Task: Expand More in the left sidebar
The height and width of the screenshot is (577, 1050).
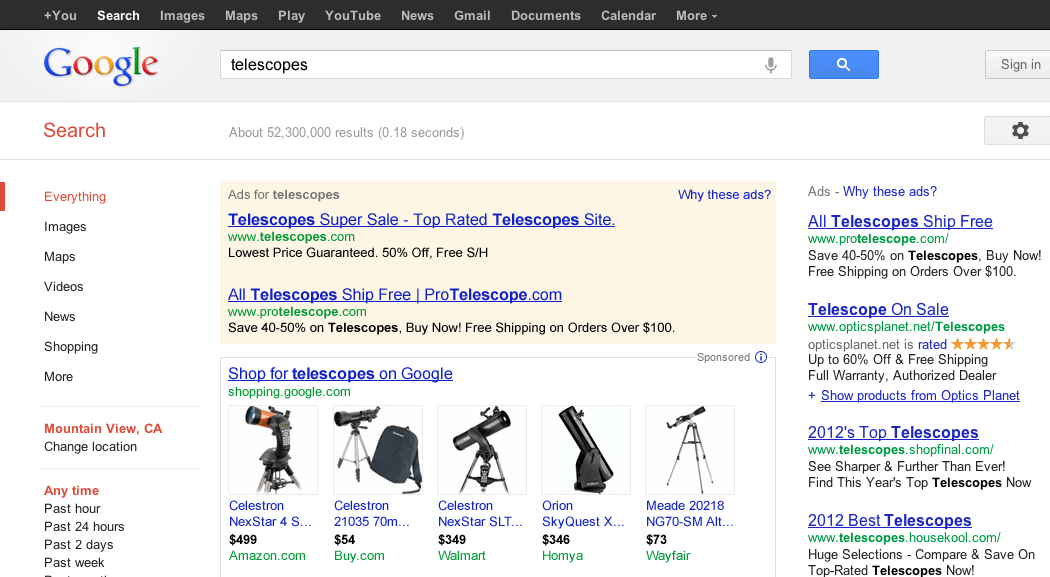Action: pos(58,377)
